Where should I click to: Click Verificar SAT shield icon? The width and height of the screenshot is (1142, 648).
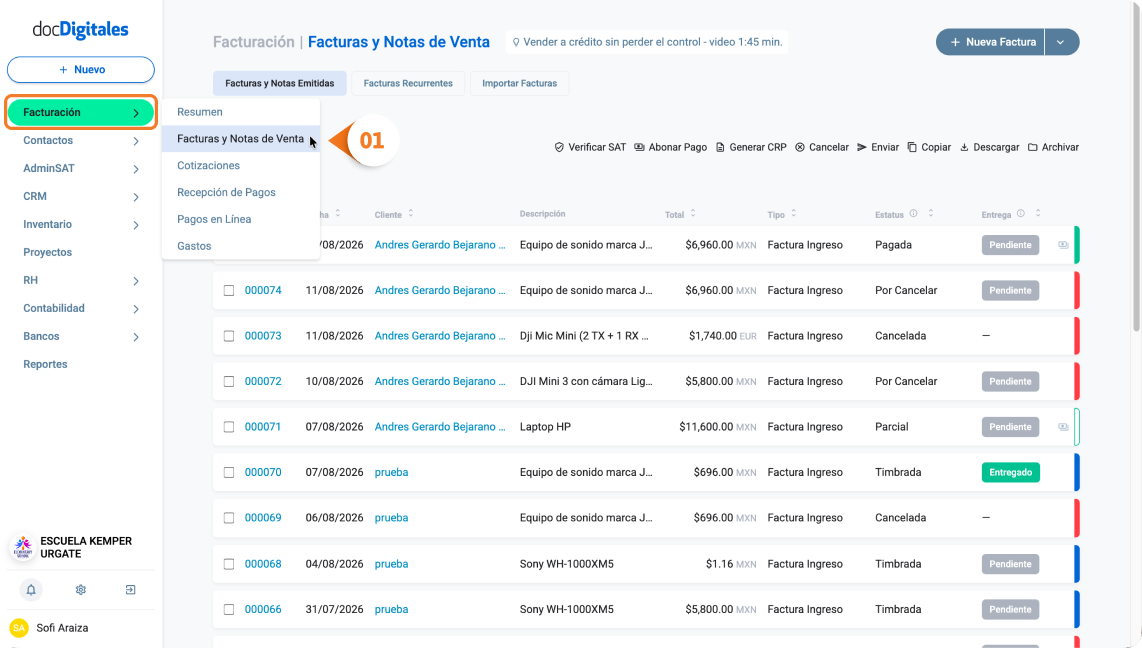click(x=559, y=147)
